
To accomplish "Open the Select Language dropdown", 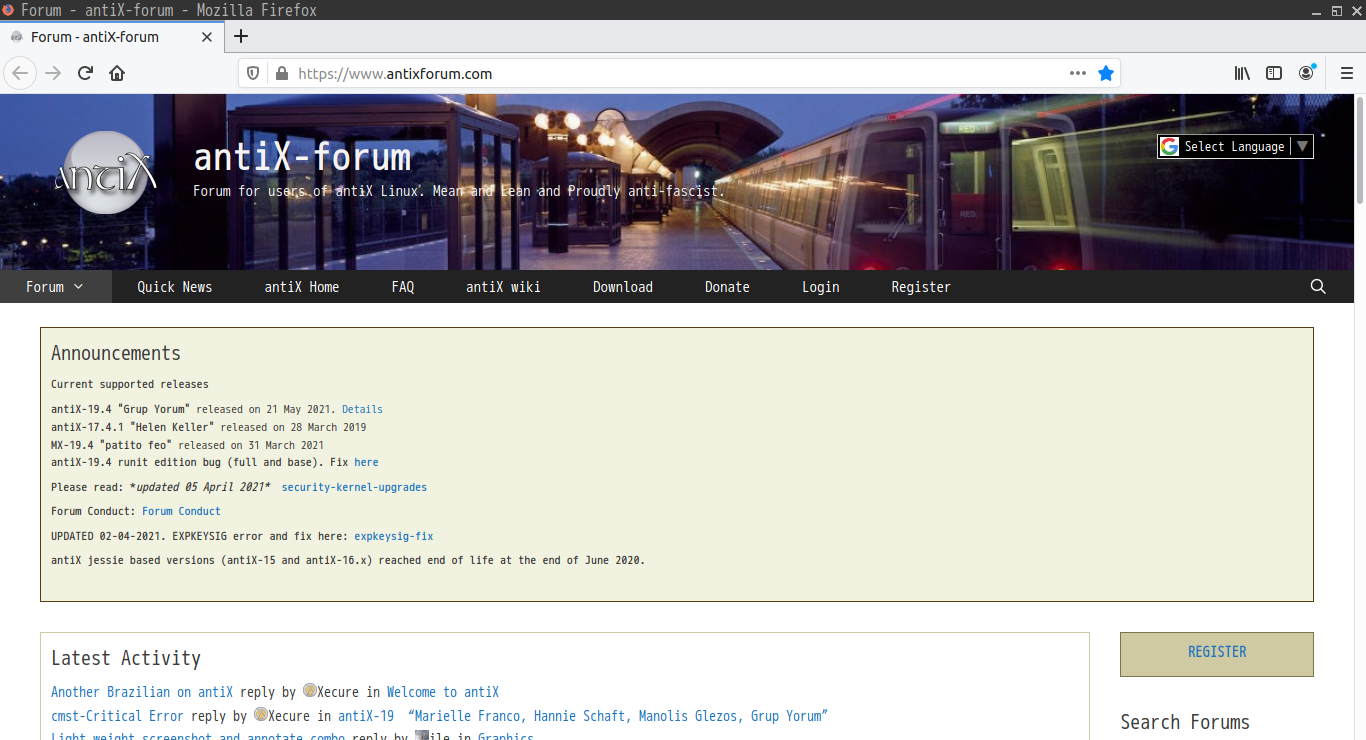I will (x=1235, y=146).
